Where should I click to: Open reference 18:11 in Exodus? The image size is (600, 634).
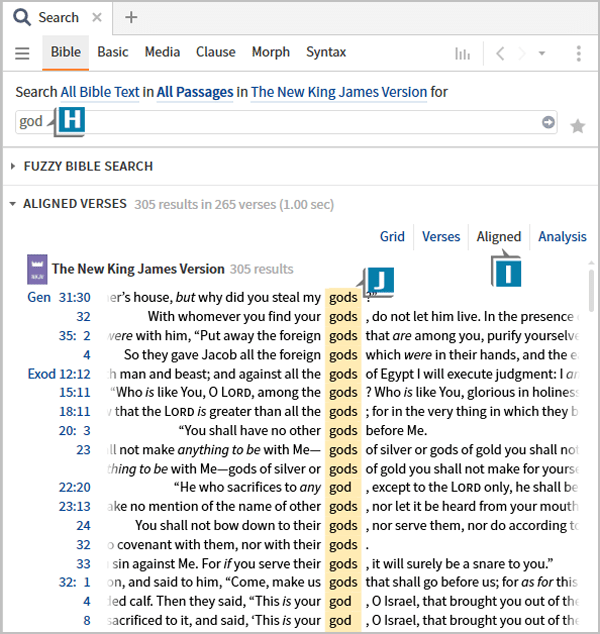75,412
